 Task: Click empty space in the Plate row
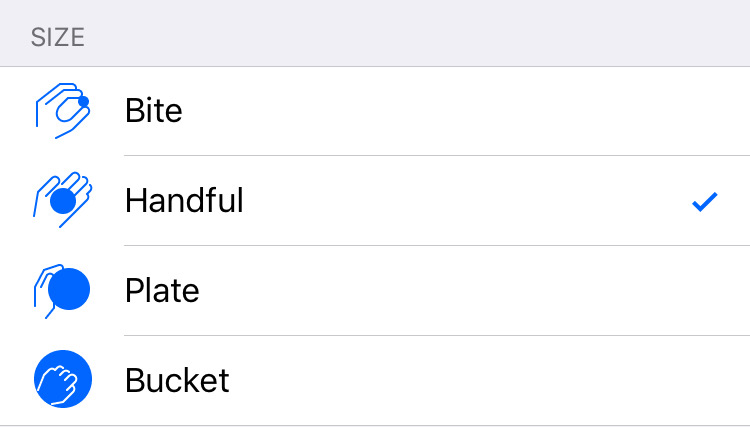pyautogui.click(x=454, y=290)
